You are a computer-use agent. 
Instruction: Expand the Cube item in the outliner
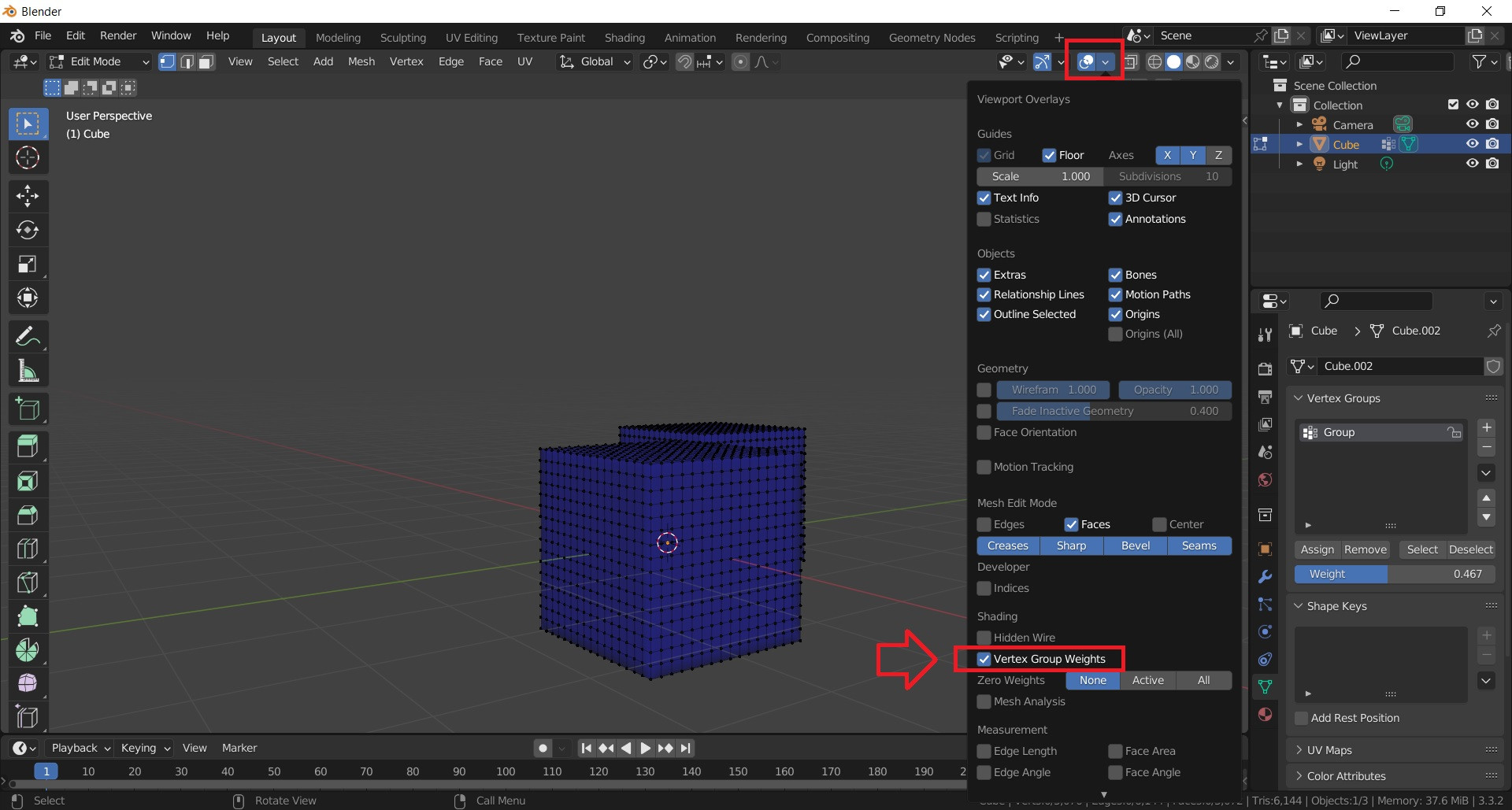(1299, 144)
